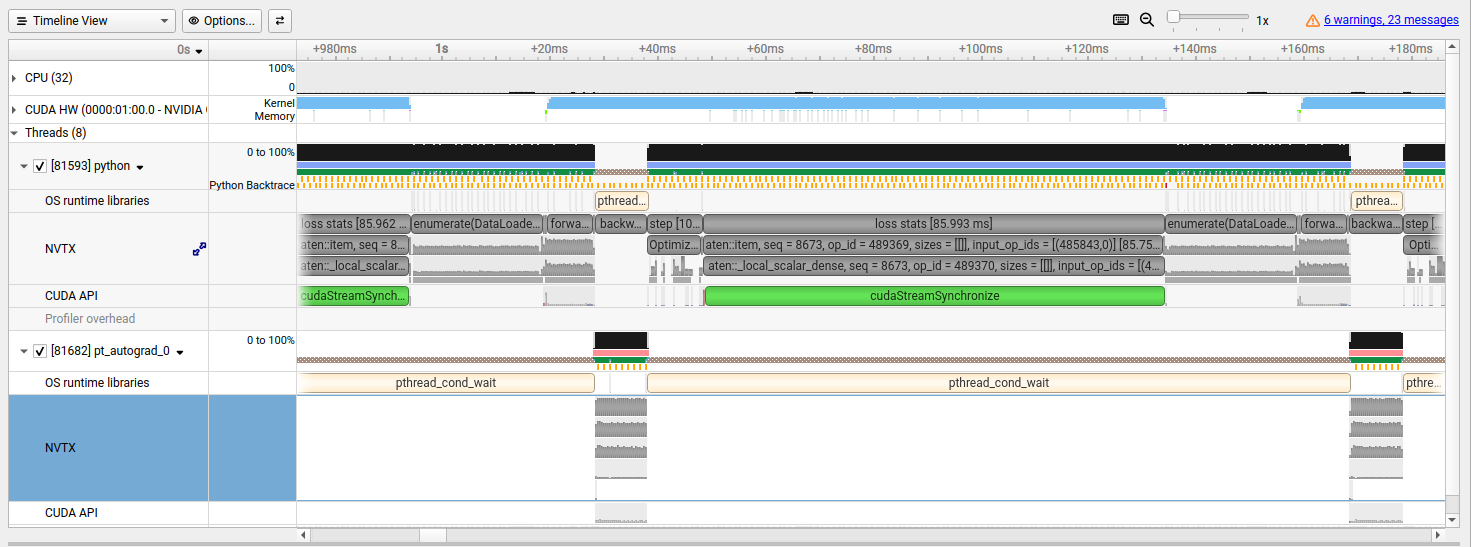The image size is (1471, 547).
Task: Click the left arrow of the horizontal scrollbar
Action: click(304, 535)
